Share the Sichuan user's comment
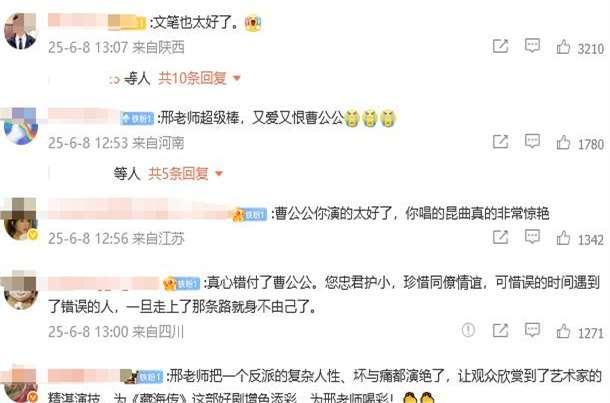610x403 pixels. click(500, 331)
